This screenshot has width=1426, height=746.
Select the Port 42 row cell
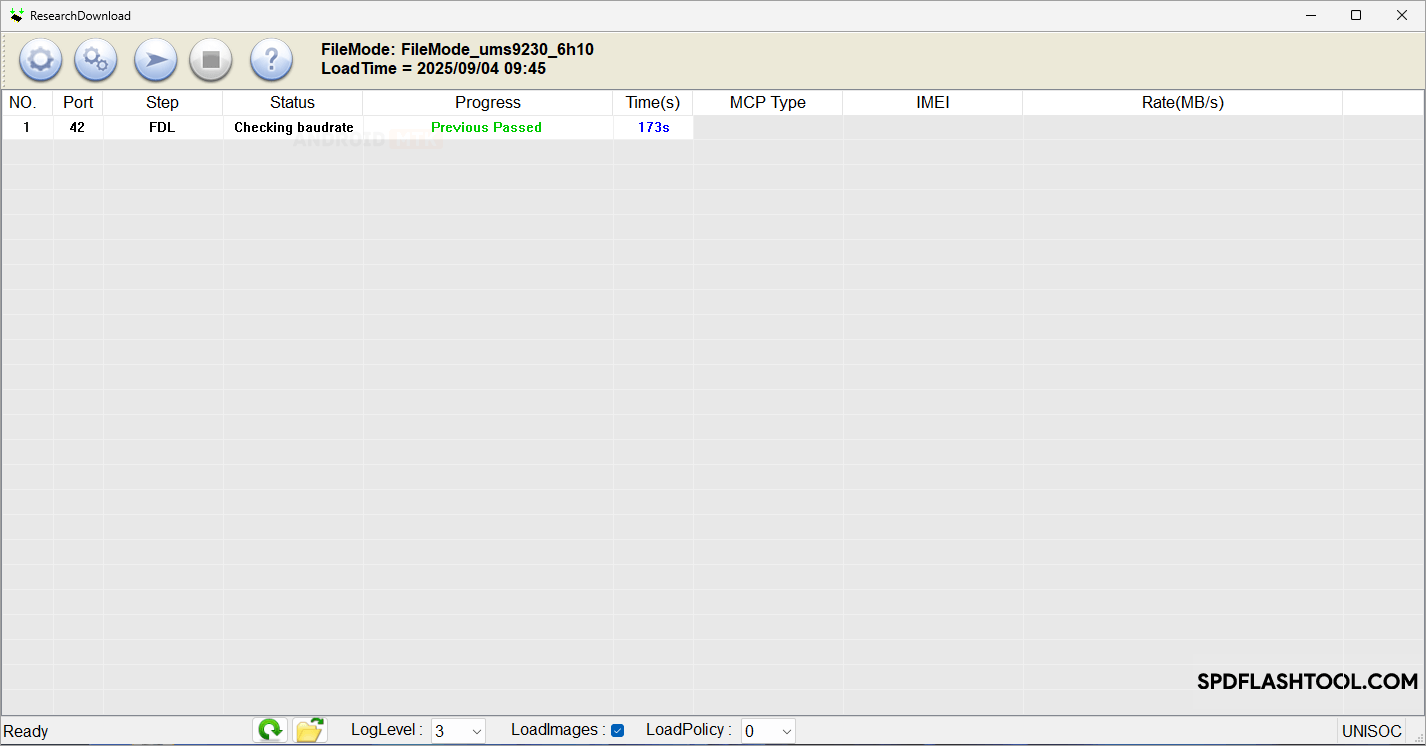coord(78,128)
